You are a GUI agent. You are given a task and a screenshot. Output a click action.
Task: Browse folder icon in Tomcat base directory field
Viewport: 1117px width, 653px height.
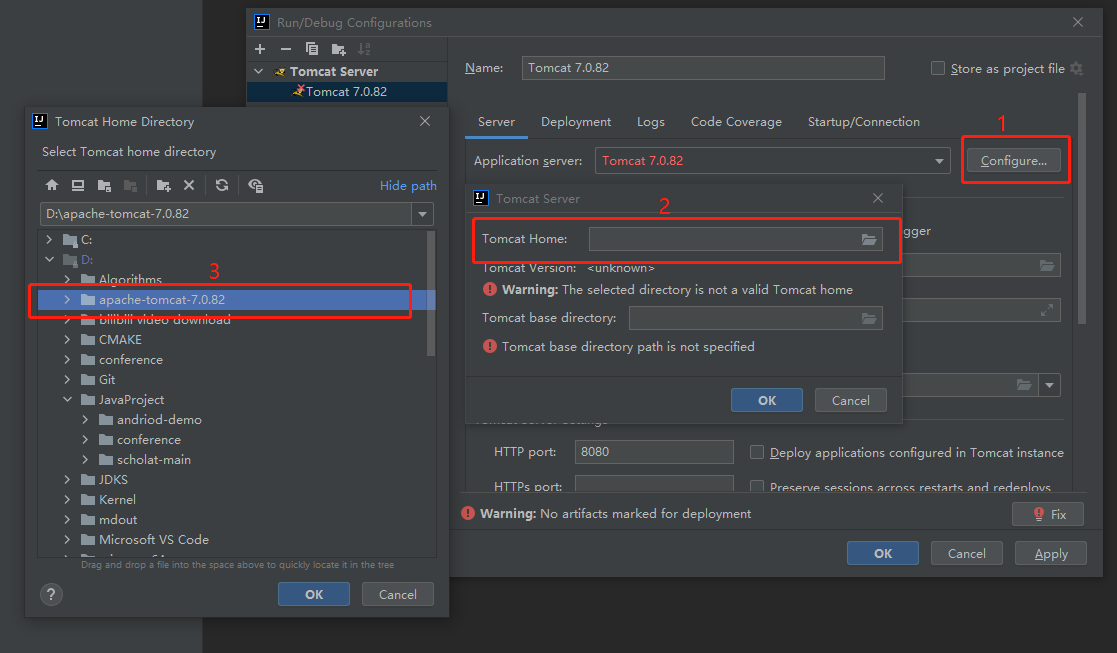pyautogui.click(x=868, y=318)
